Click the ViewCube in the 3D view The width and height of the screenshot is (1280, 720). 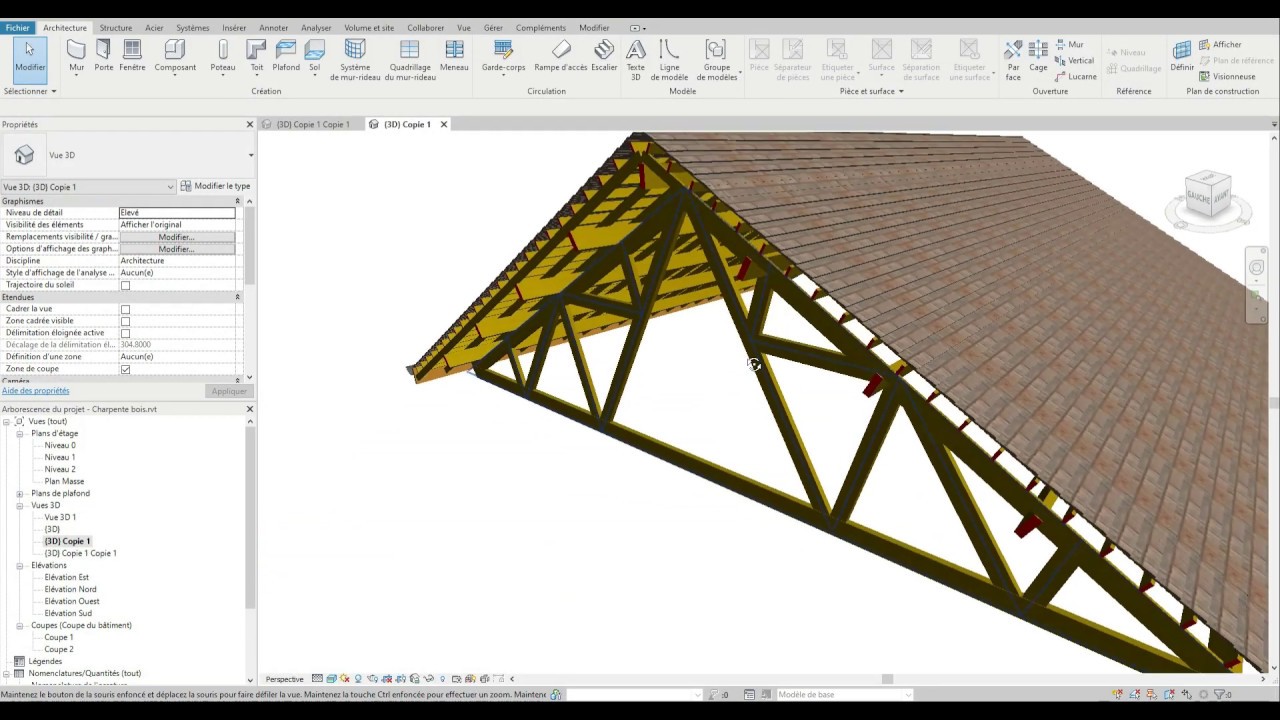[x=1207, y=192]
